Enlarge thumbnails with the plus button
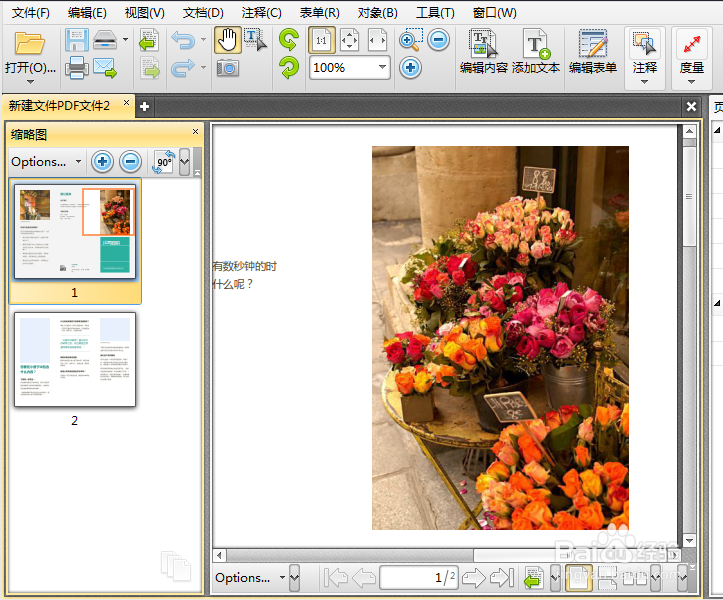Screen dimensions: 723x600 point(102,162)
